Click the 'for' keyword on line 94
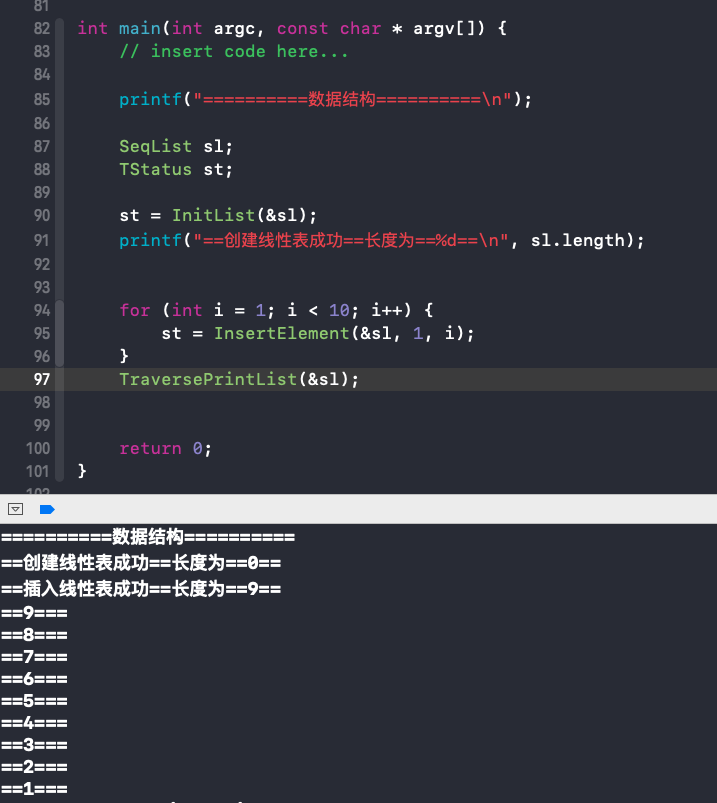Image resolution: width=717 pixels, height=803 pixels. click(135, 310)
